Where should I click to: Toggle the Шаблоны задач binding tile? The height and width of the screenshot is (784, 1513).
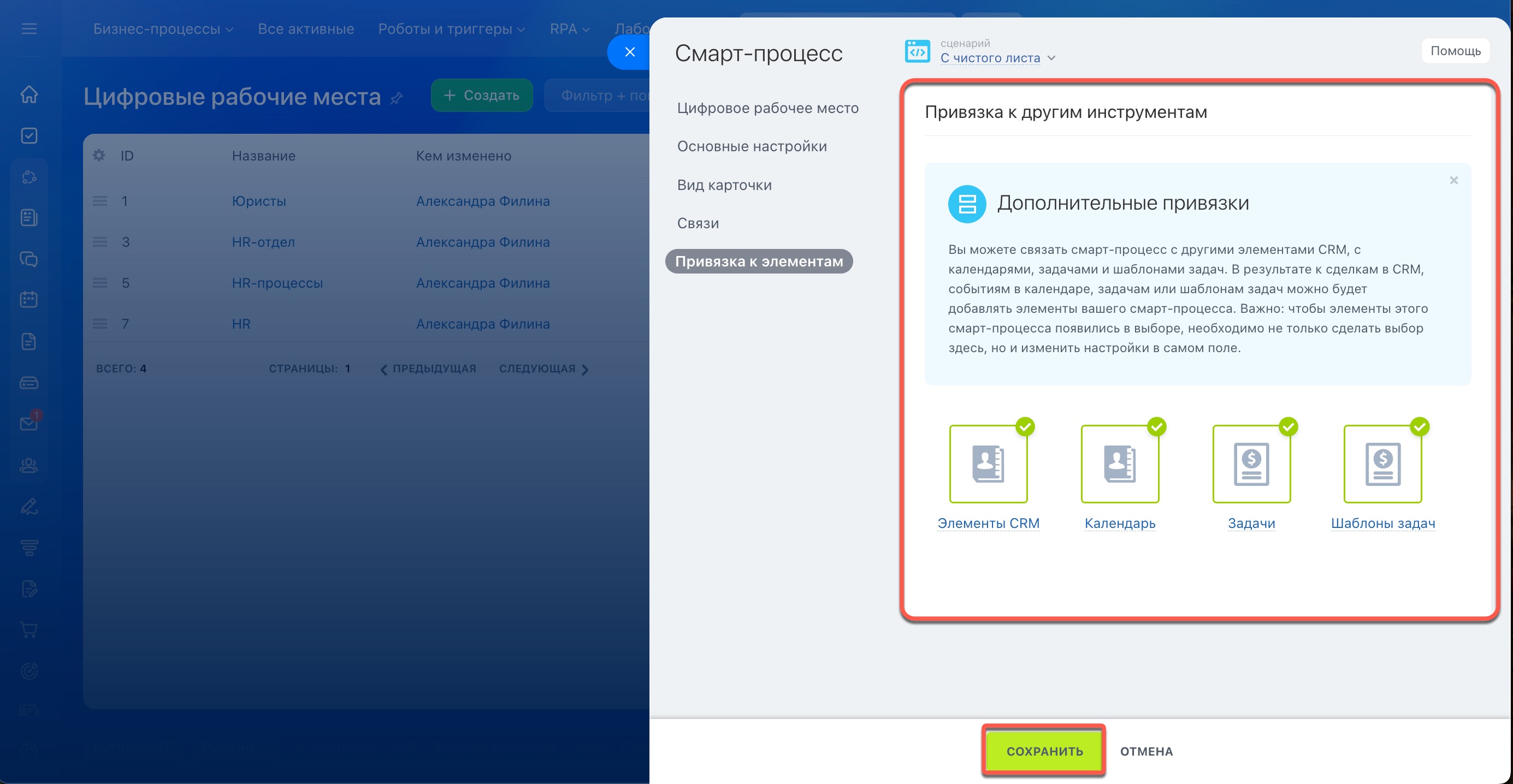[x=1382, y=464]
